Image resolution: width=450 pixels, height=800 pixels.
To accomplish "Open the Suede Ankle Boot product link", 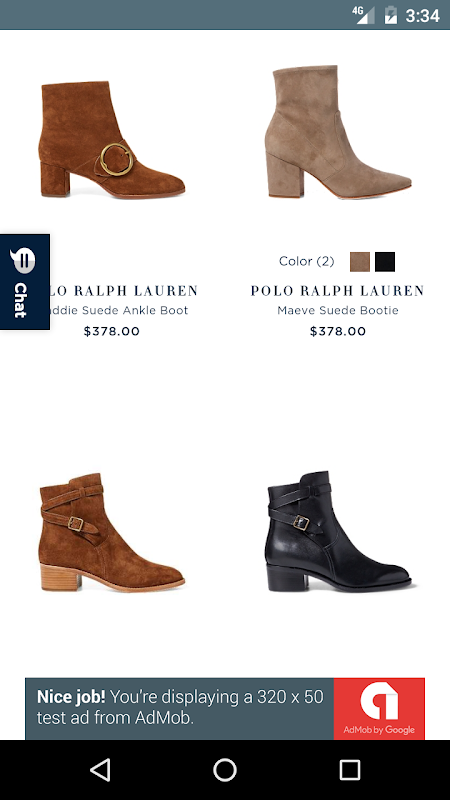I will click(118, 310).
